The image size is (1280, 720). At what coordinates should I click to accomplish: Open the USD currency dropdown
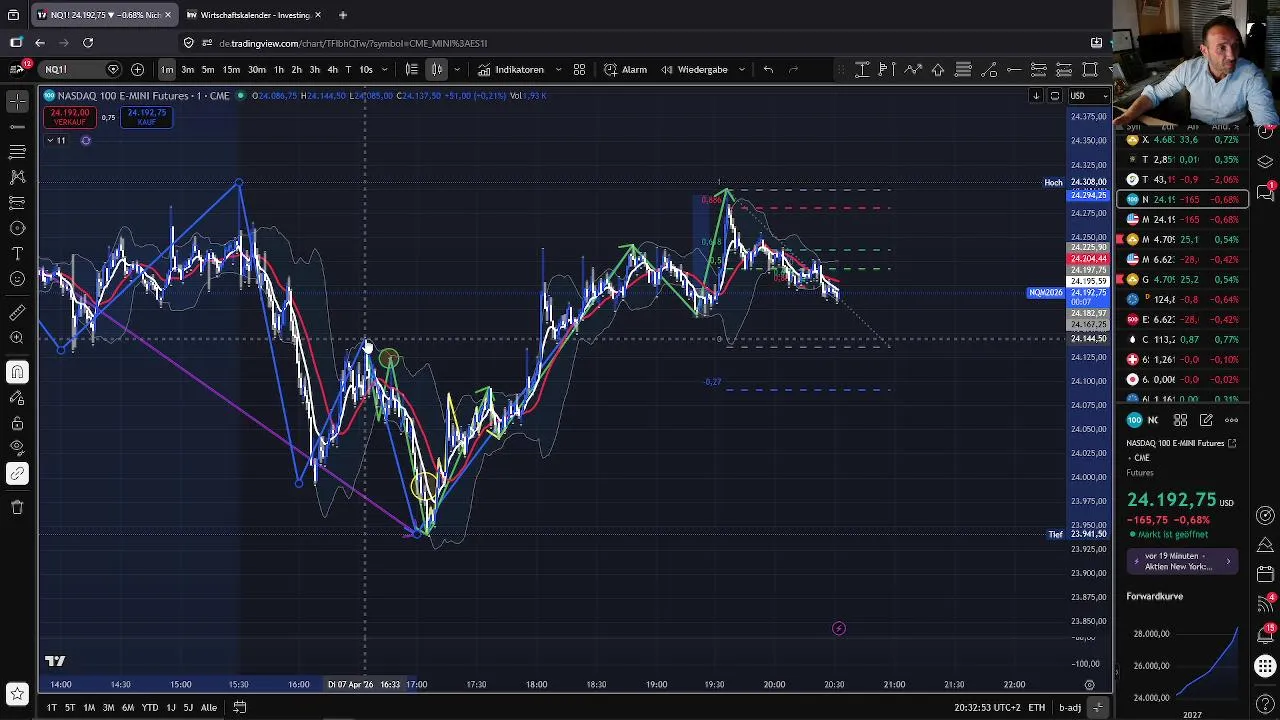(x=1089, y=96)
